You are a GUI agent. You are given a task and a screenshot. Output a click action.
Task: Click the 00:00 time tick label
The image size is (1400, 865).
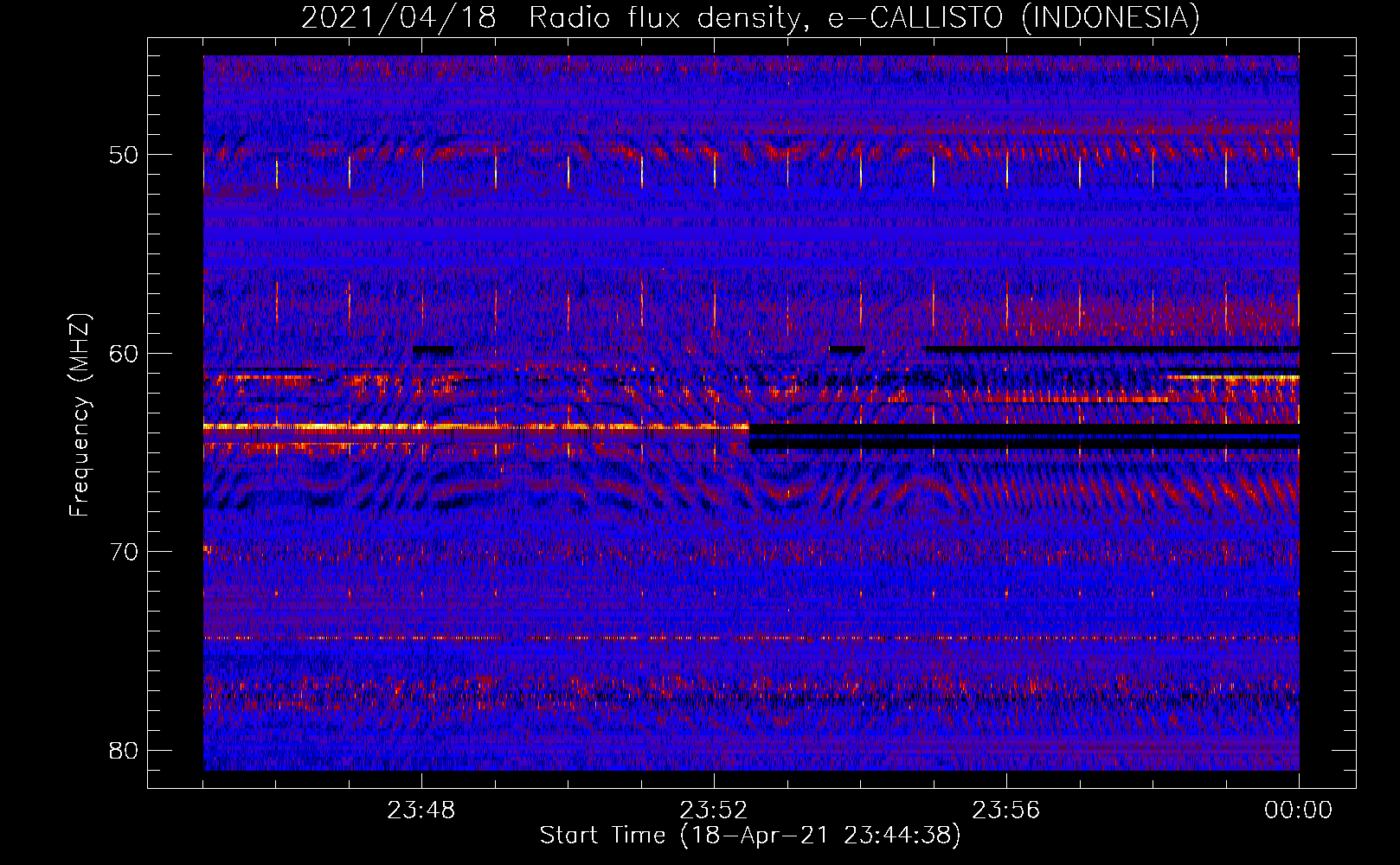tap(1298, 811)
